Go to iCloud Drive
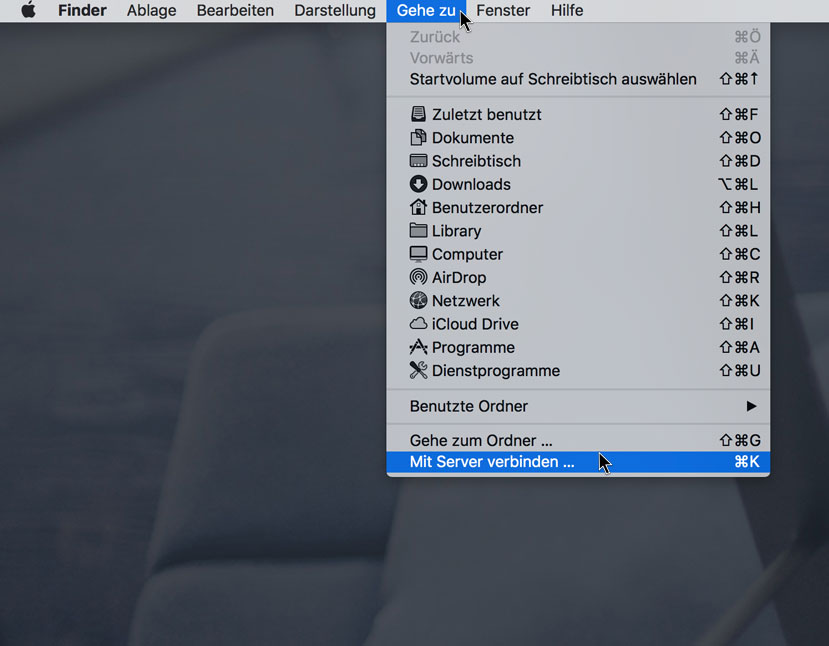The height and width of the screenshot is (646, 829). [578, 324]
